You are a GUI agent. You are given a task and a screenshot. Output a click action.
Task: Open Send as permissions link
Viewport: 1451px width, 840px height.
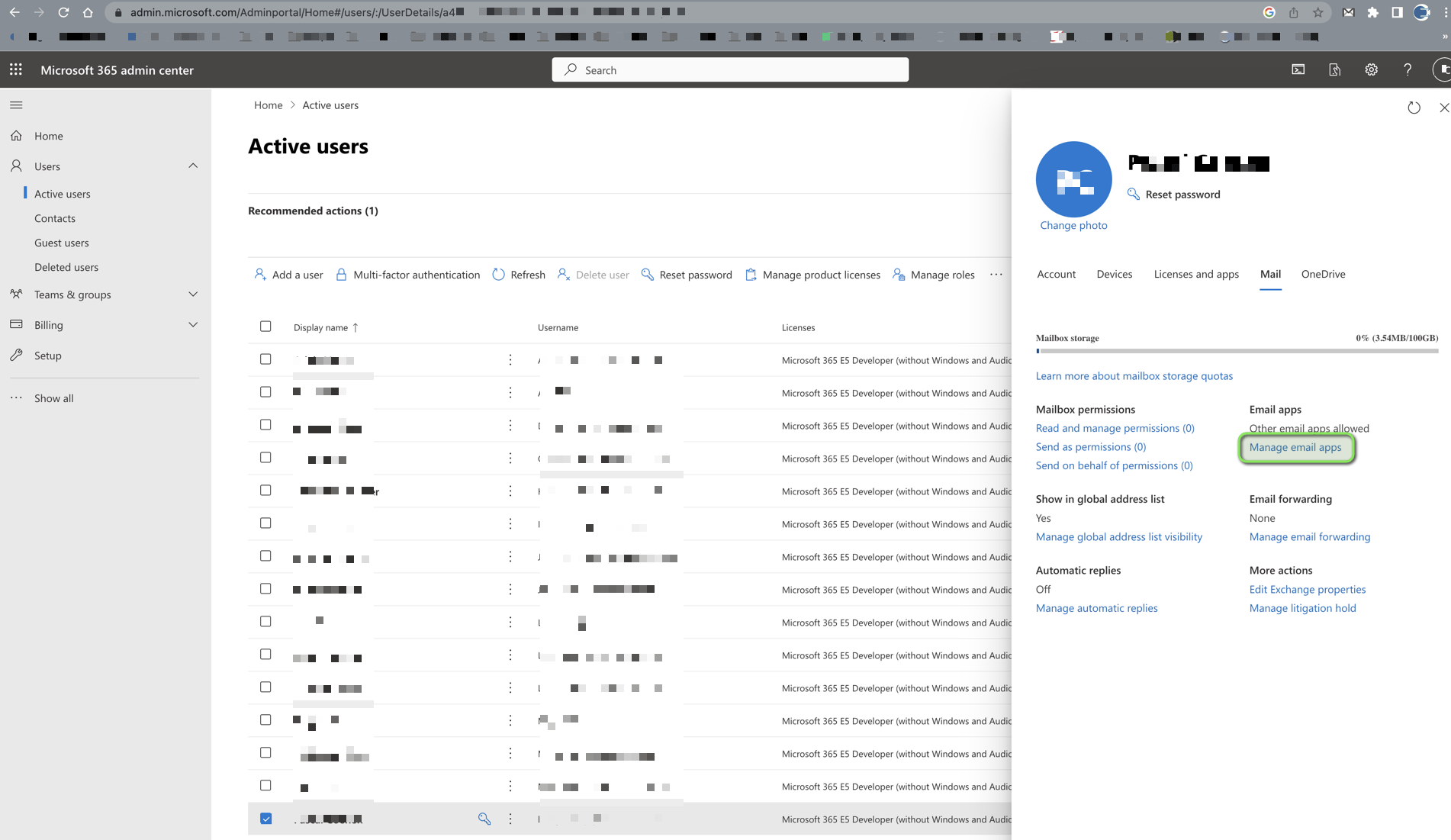click(x=1090, y=447)
